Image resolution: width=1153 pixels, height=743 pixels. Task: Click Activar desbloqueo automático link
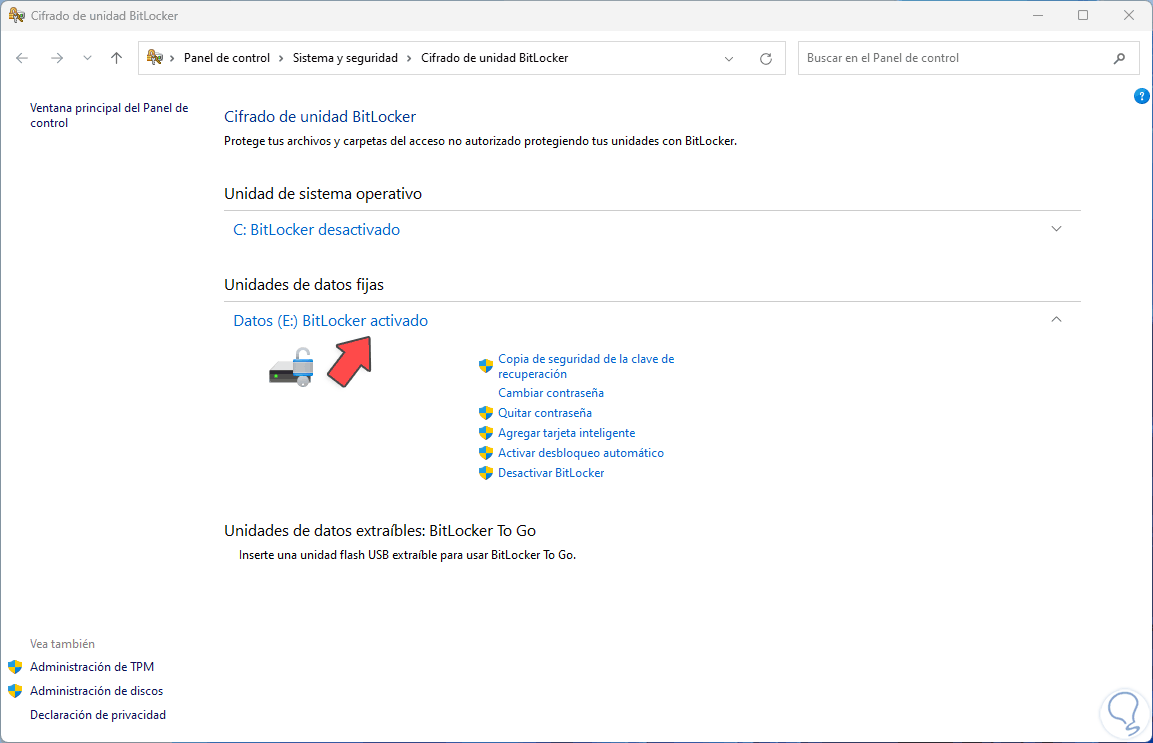coord(581,452)
